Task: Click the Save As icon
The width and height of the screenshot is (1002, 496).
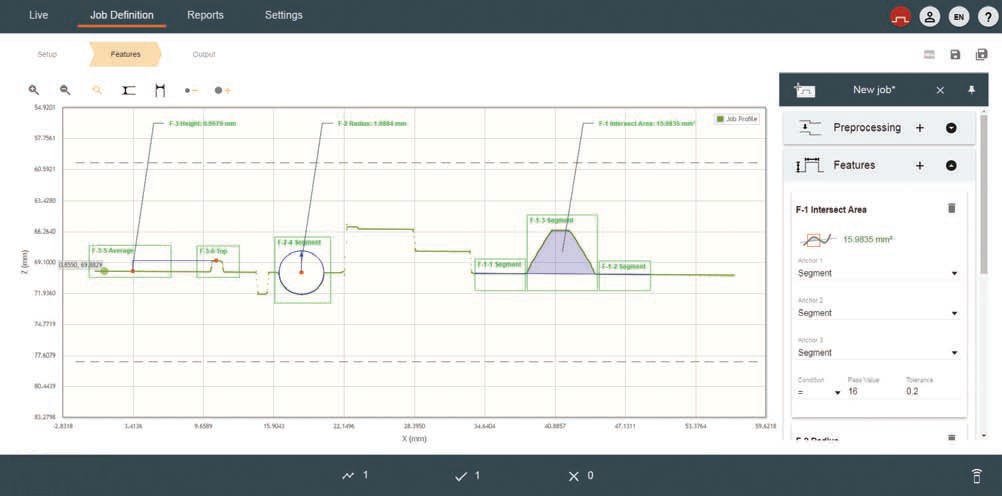Action: pyautogui.click(x=982, y=55)
